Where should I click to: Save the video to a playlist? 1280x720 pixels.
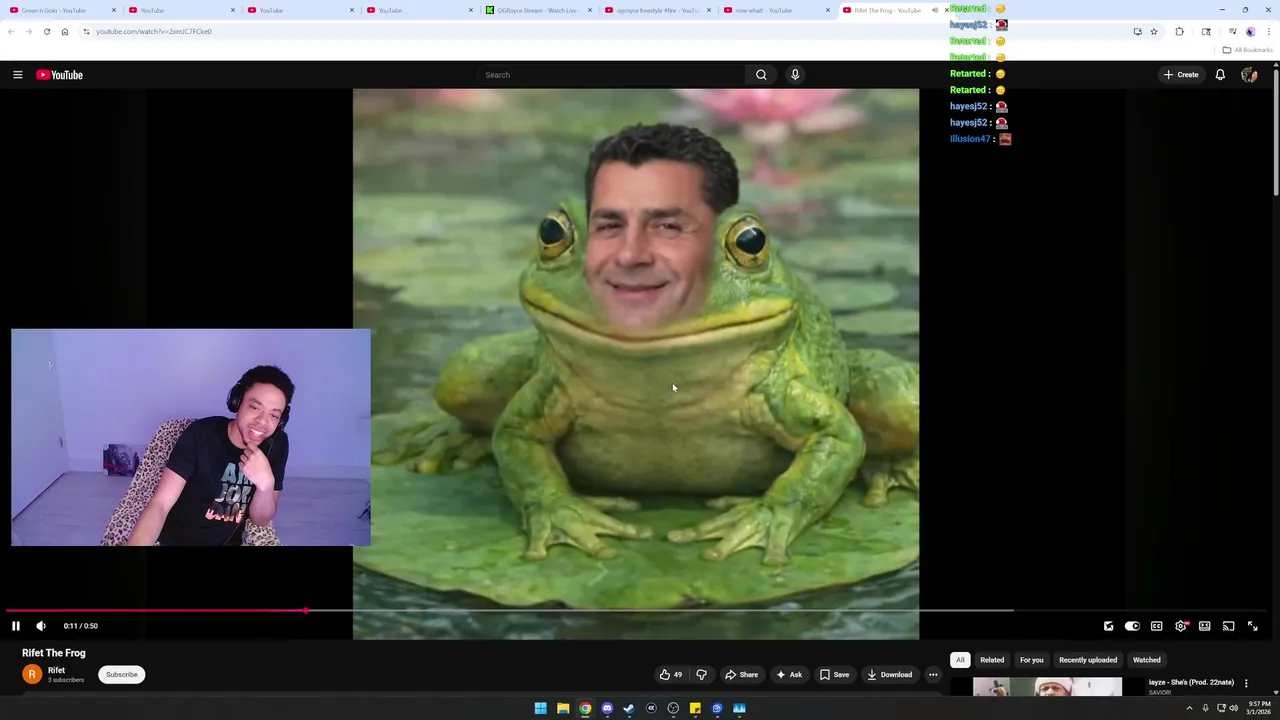pos(834,675)
